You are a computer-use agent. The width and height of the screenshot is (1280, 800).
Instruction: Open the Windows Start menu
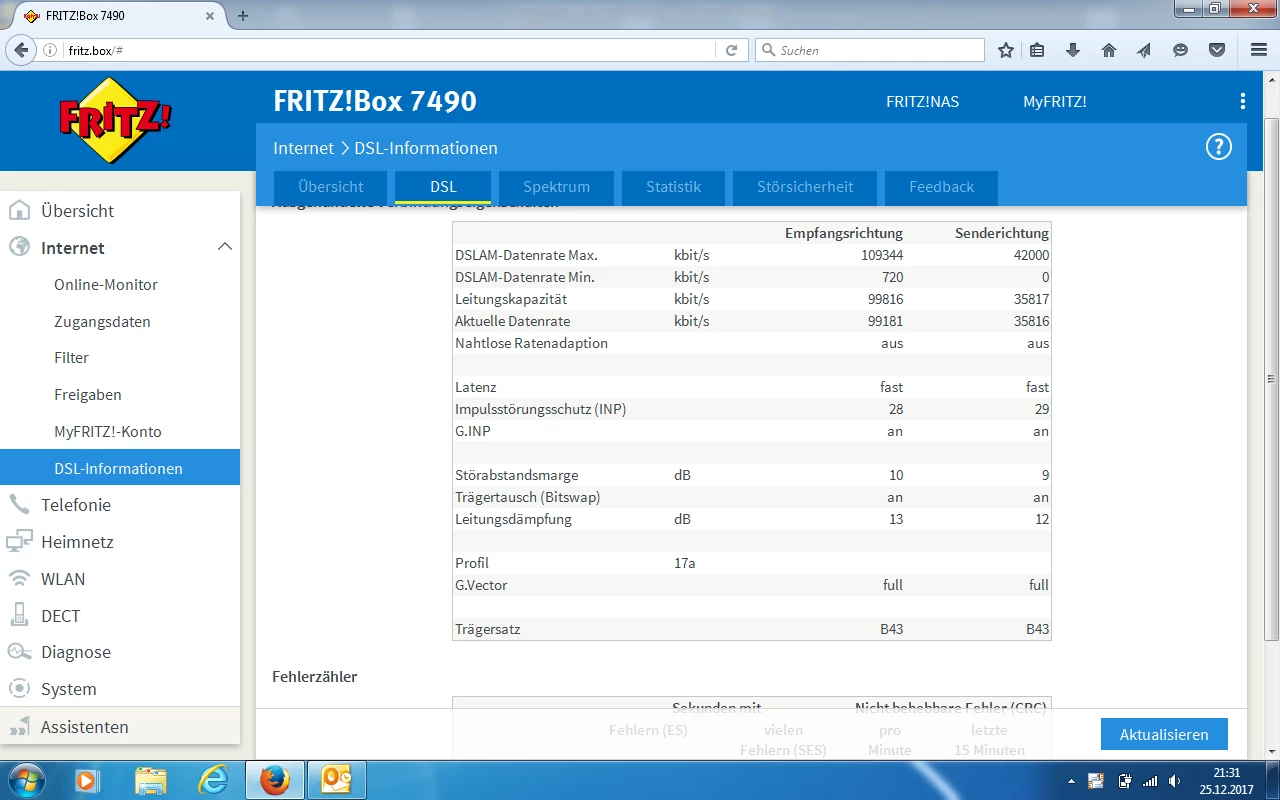pyautogui.click(x=25, y=780)
